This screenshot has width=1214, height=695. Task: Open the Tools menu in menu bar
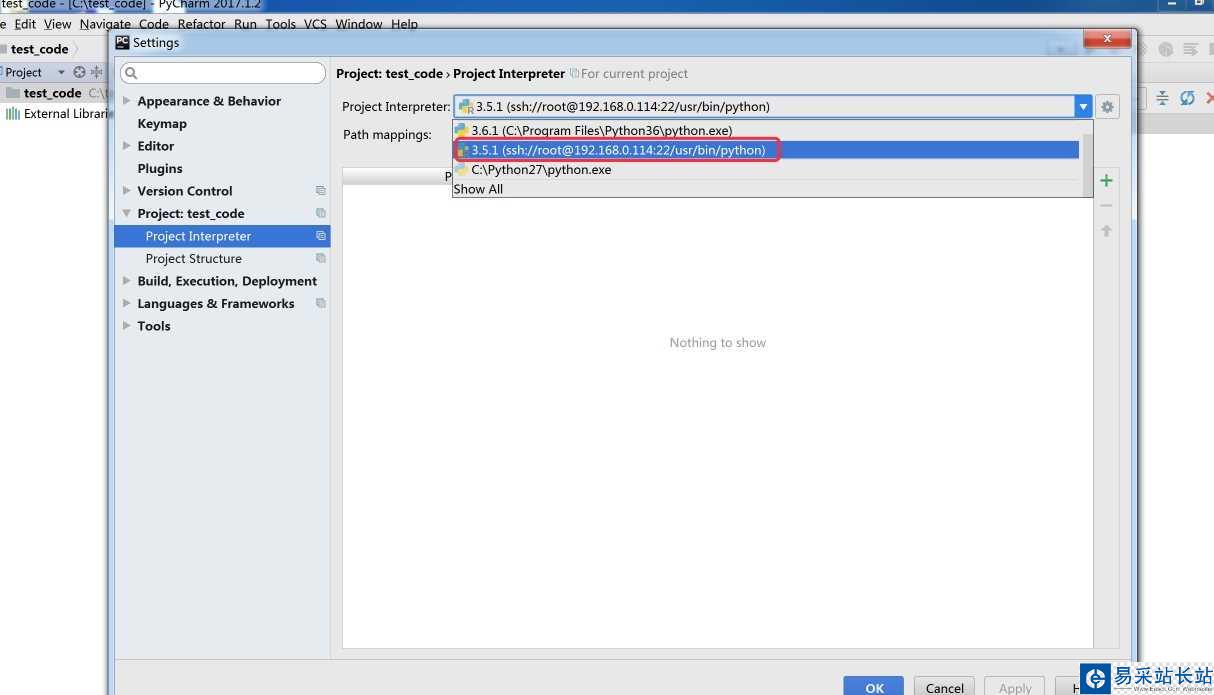[281, 24]
